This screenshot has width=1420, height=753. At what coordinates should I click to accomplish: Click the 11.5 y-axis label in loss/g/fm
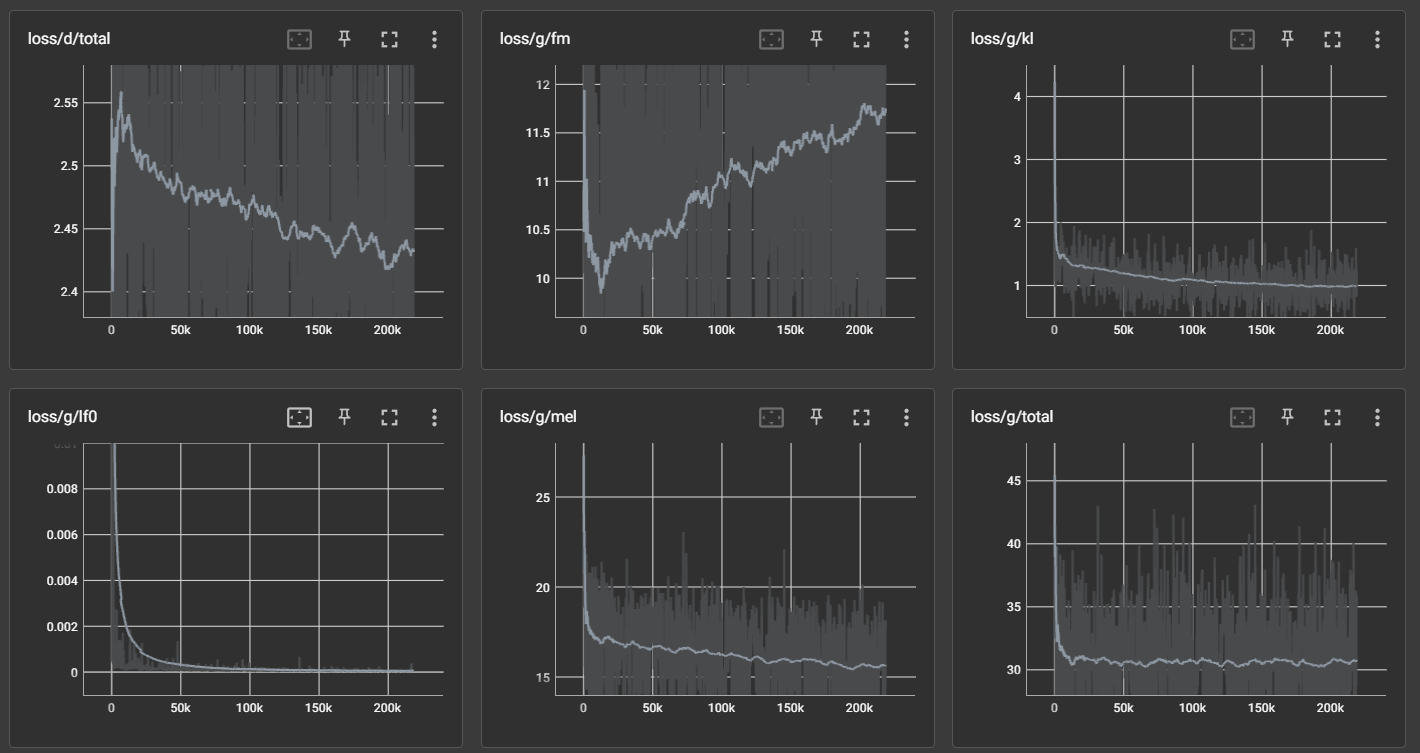tap(537, 133)
